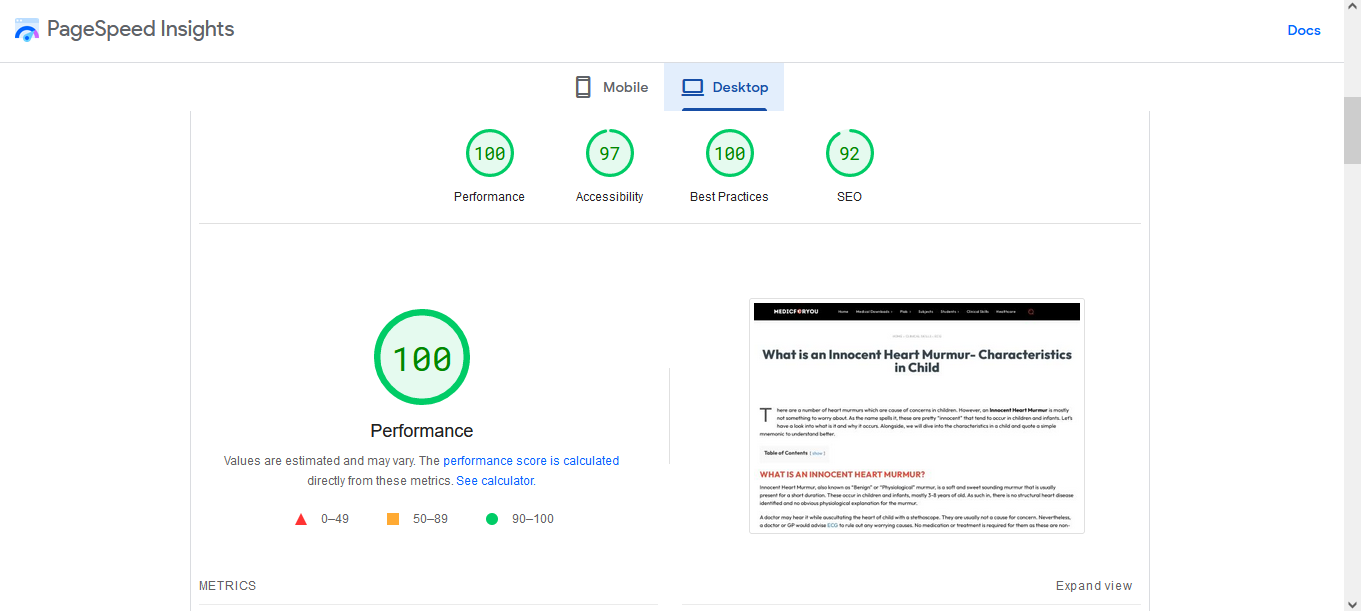Jump to Performance score gauge 100
This screenshot has width=1361, height=611.
pos(490,154)
